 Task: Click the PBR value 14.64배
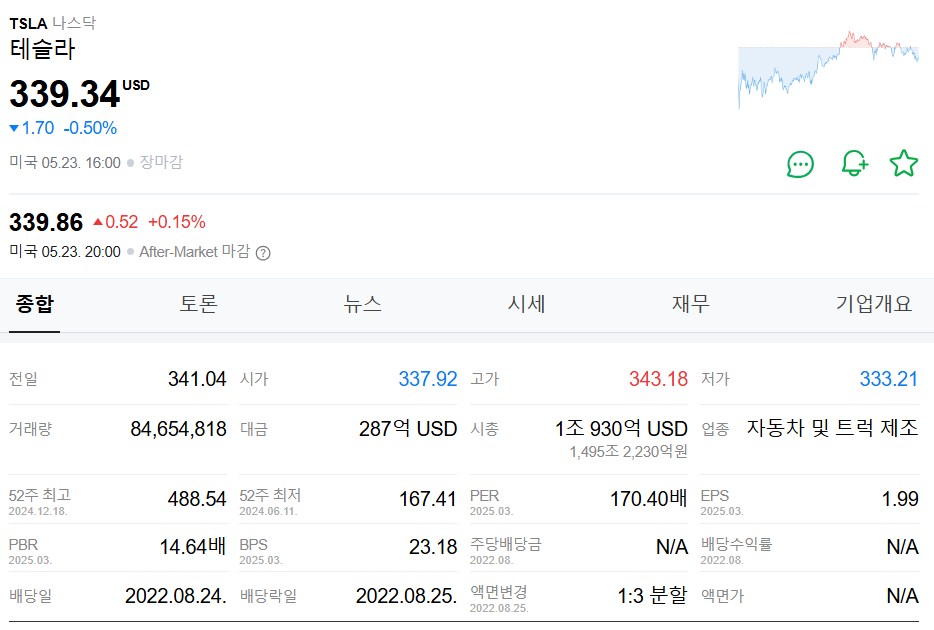coord(193,547)
